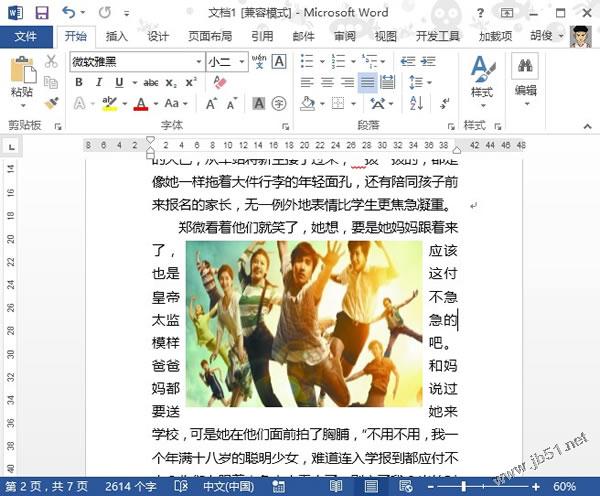Click the word count 2614 个字
600x496 pixels.
pos(131,486)
